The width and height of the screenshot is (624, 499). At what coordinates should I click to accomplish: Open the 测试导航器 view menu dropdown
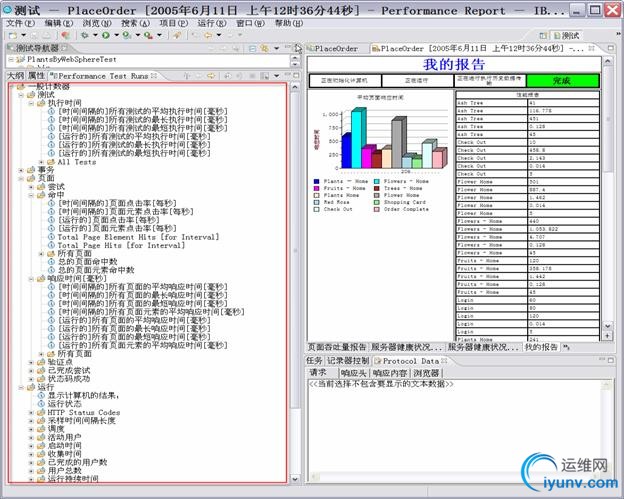coord(277,49)
